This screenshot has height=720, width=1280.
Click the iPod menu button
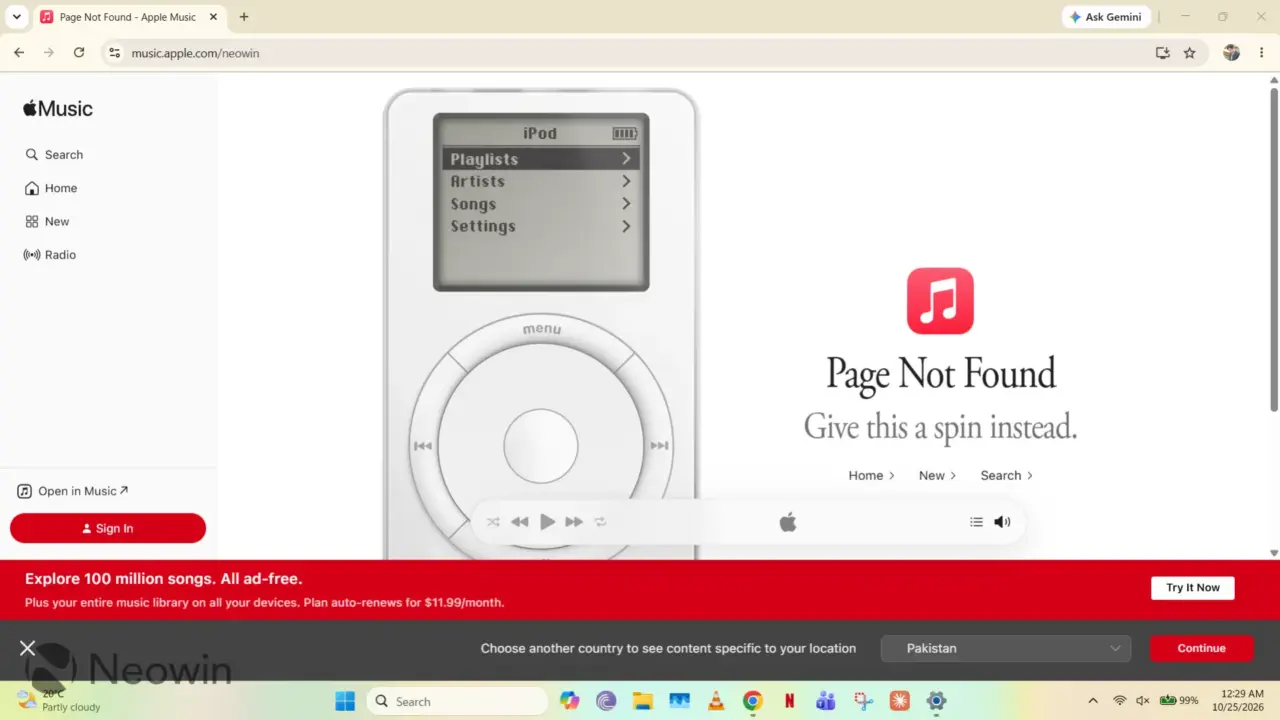[x=541, y=329]
